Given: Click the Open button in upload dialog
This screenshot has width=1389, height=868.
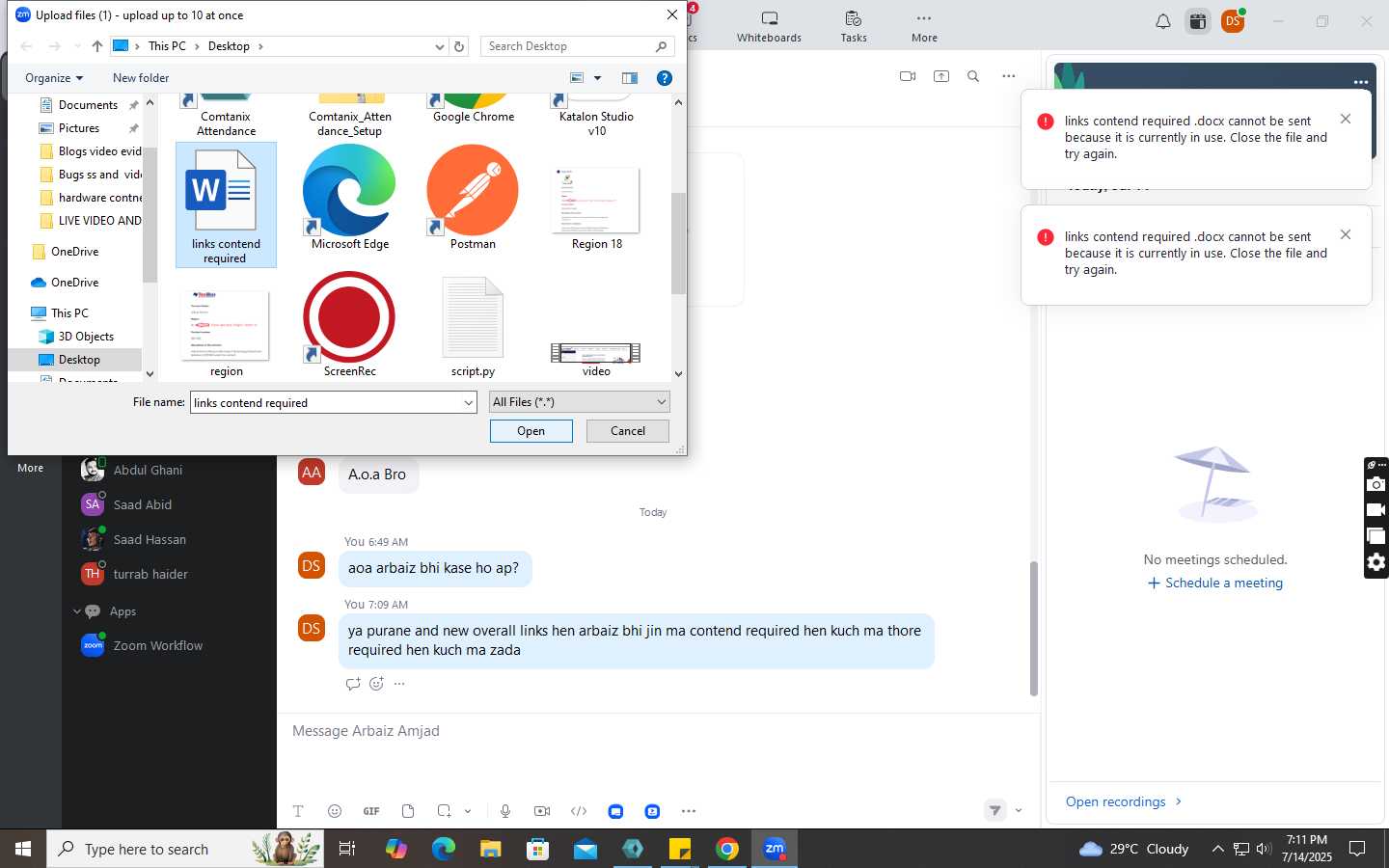Looking at the screenshot, I should point(531,431).
